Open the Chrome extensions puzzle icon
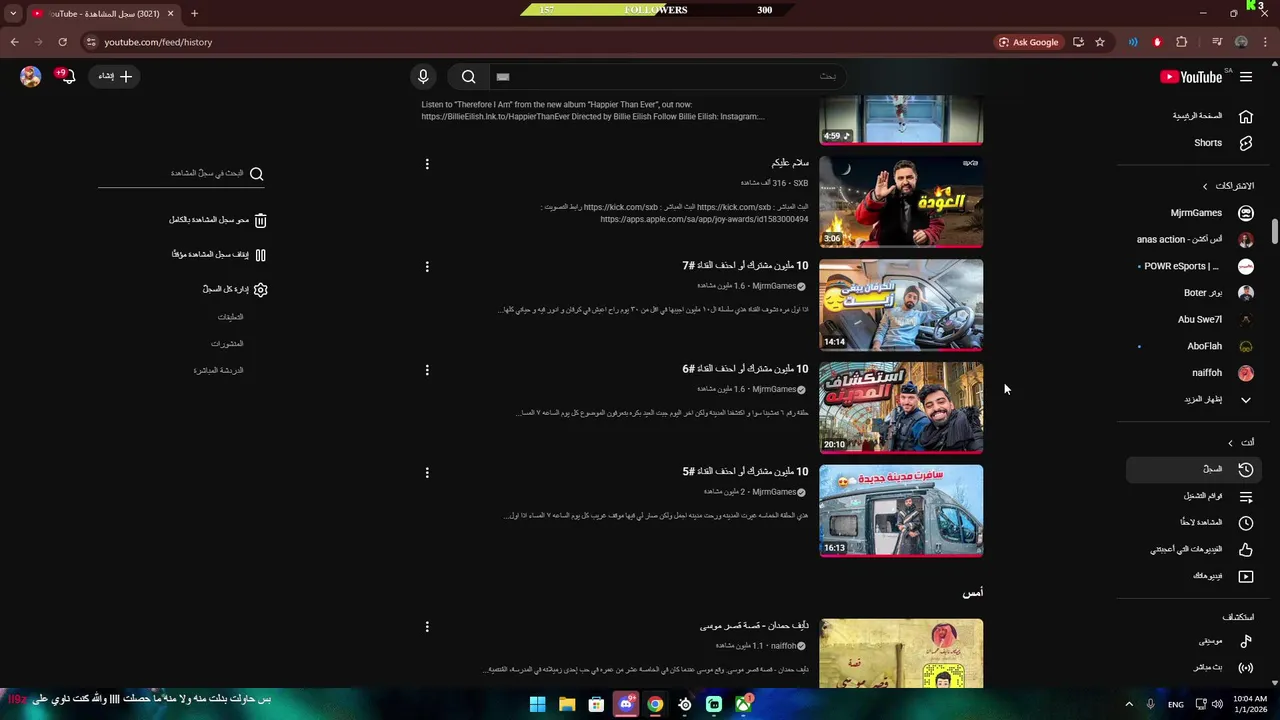 tap(1181, 42)
